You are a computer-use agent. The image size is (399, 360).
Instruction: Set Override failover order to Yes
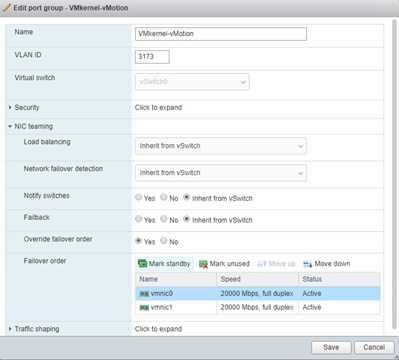[139, 240]
